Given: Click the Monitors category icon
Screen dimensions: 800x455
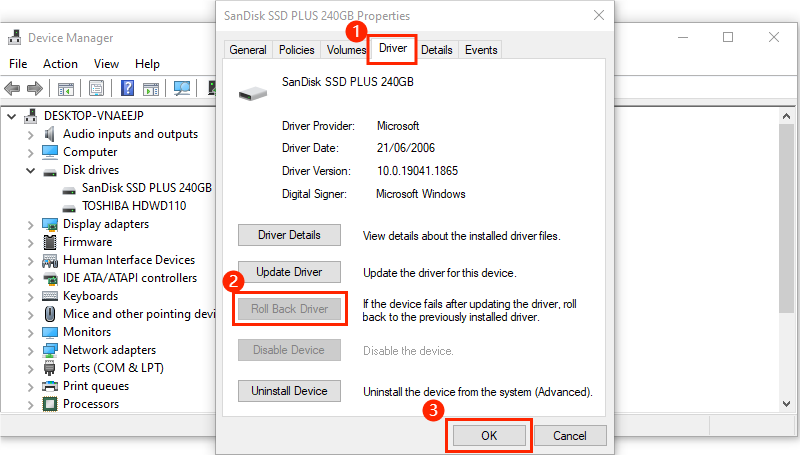Looking at the screenshot, I should [x=50, y=332].
